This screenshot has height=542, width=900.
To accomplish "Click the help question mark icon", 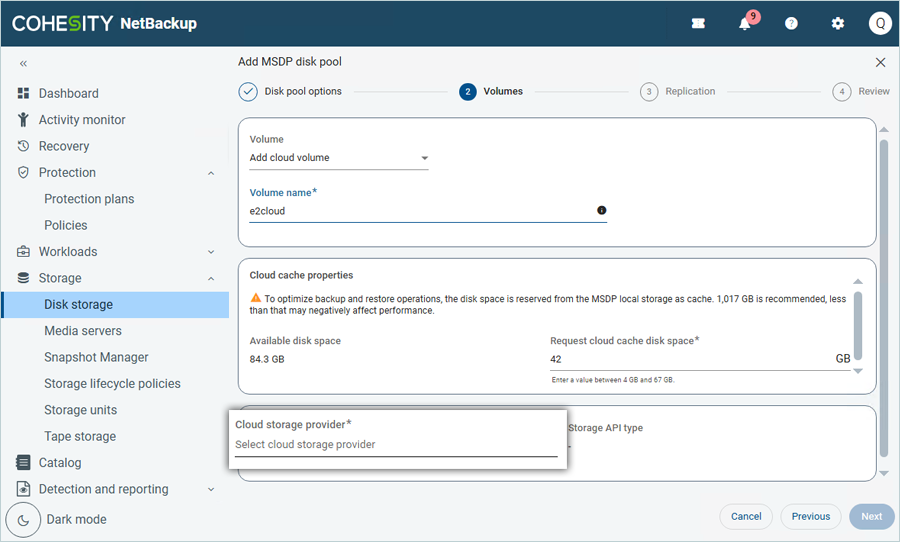I will tap(791, 24).
